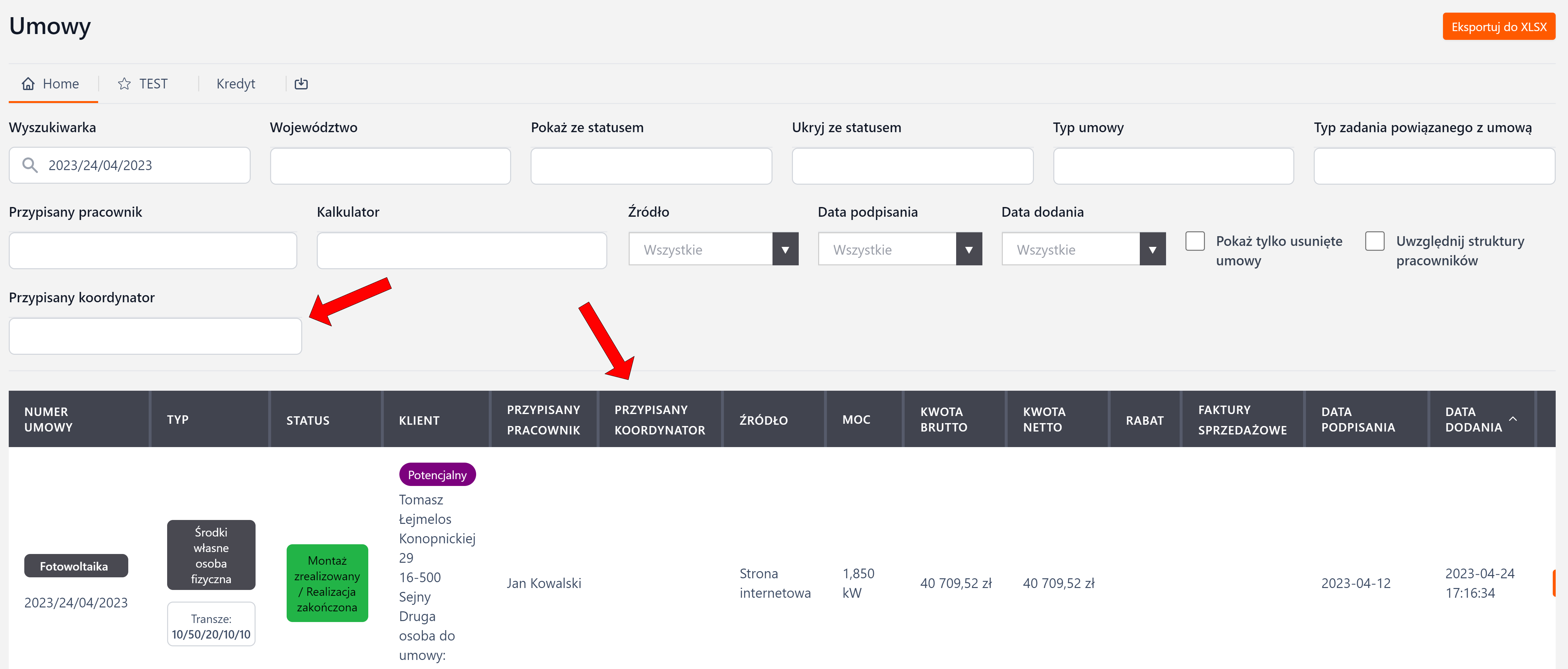Image resolution: width=1568 pixels, height=669 pixels.
Task: Tick Uwzględnij struktury pracowników checkbox
Action: click(1374, 241)
